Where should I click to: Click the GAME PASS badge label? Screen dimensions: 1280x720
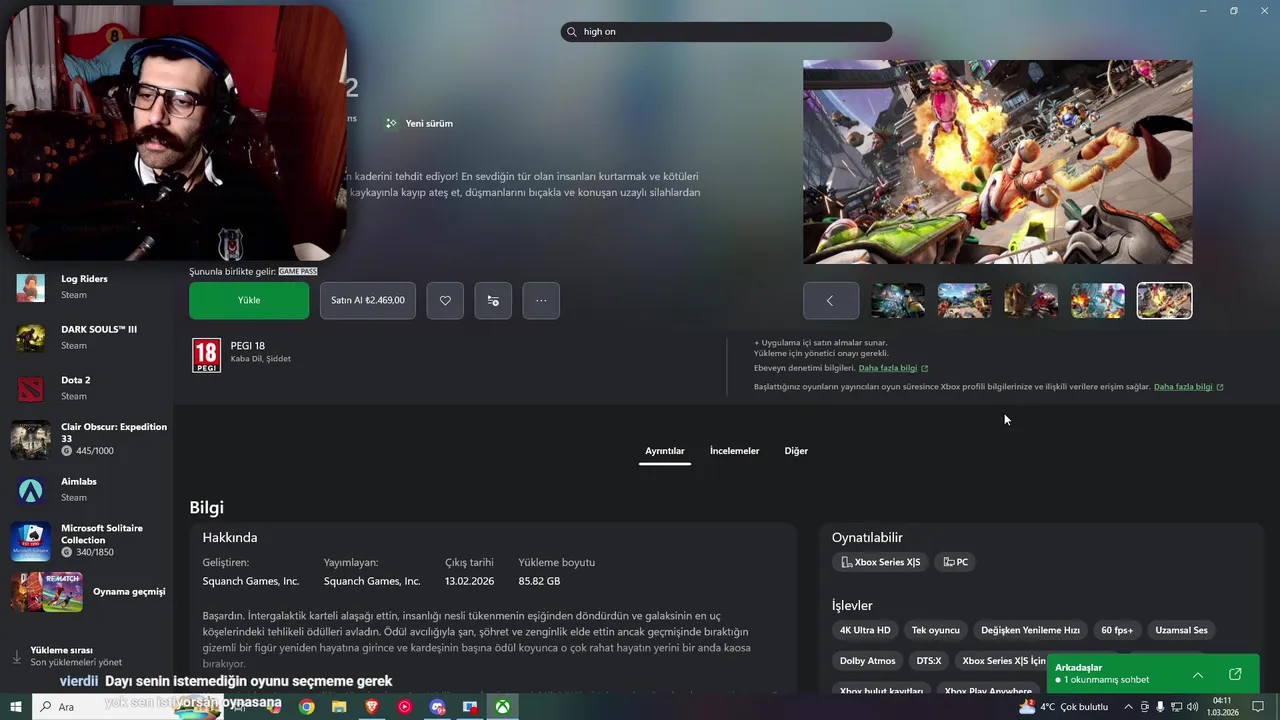pos(298,272)
